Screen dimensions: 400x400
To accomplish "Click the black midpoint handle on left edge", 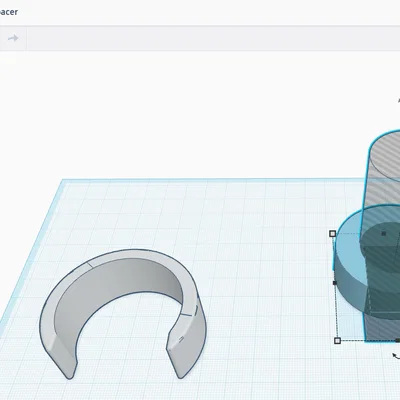I will [335, 283].
